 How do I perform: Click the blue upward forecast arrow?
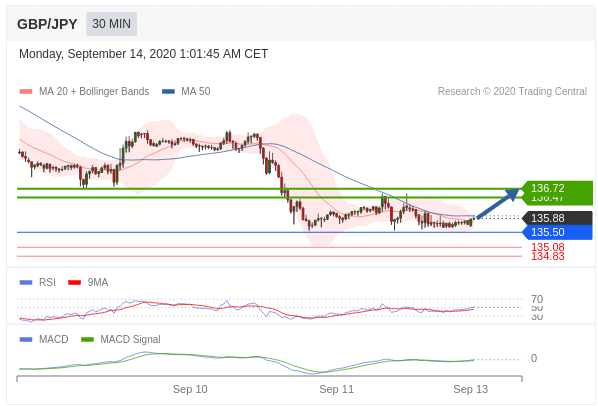point(498,204)
